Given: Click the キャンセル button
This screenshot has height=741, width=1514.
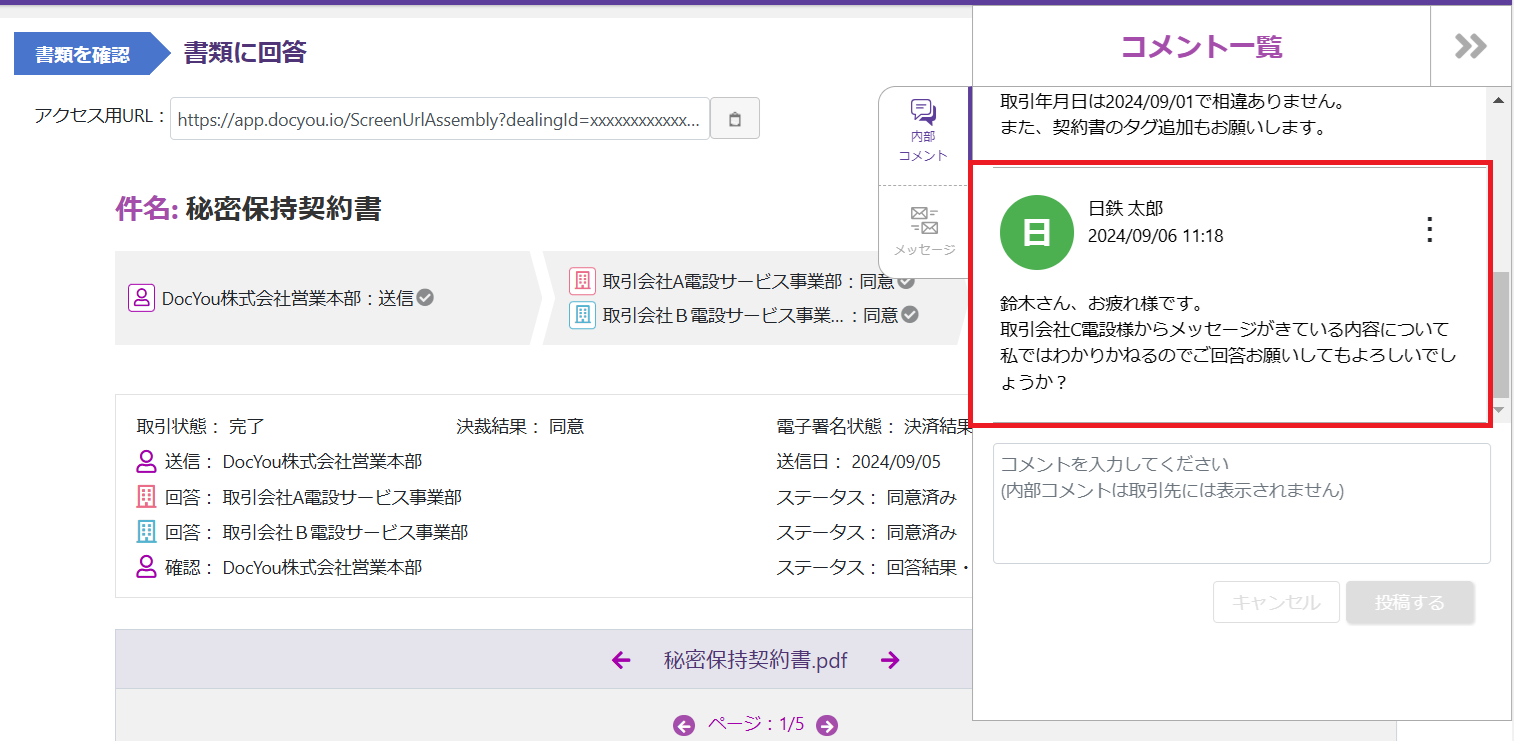Looking at the screenshot, I should (x=1275, y=603).
